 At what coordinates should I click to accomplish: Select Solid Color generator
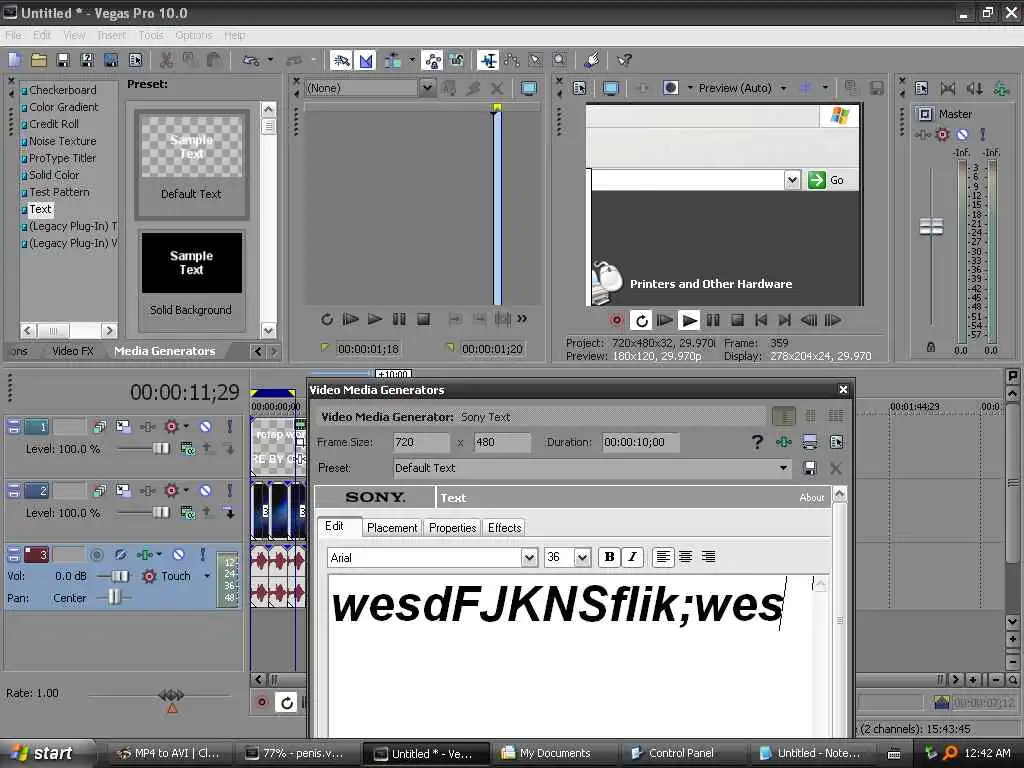click(x=54, y=175)
